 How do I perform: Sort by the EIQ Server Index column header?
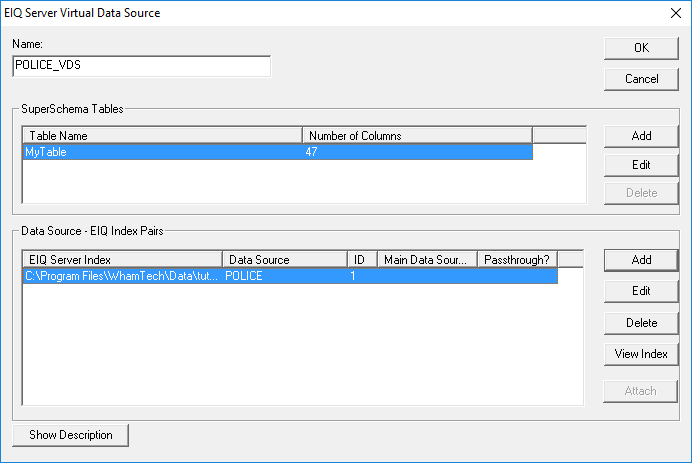coord(122,260)
